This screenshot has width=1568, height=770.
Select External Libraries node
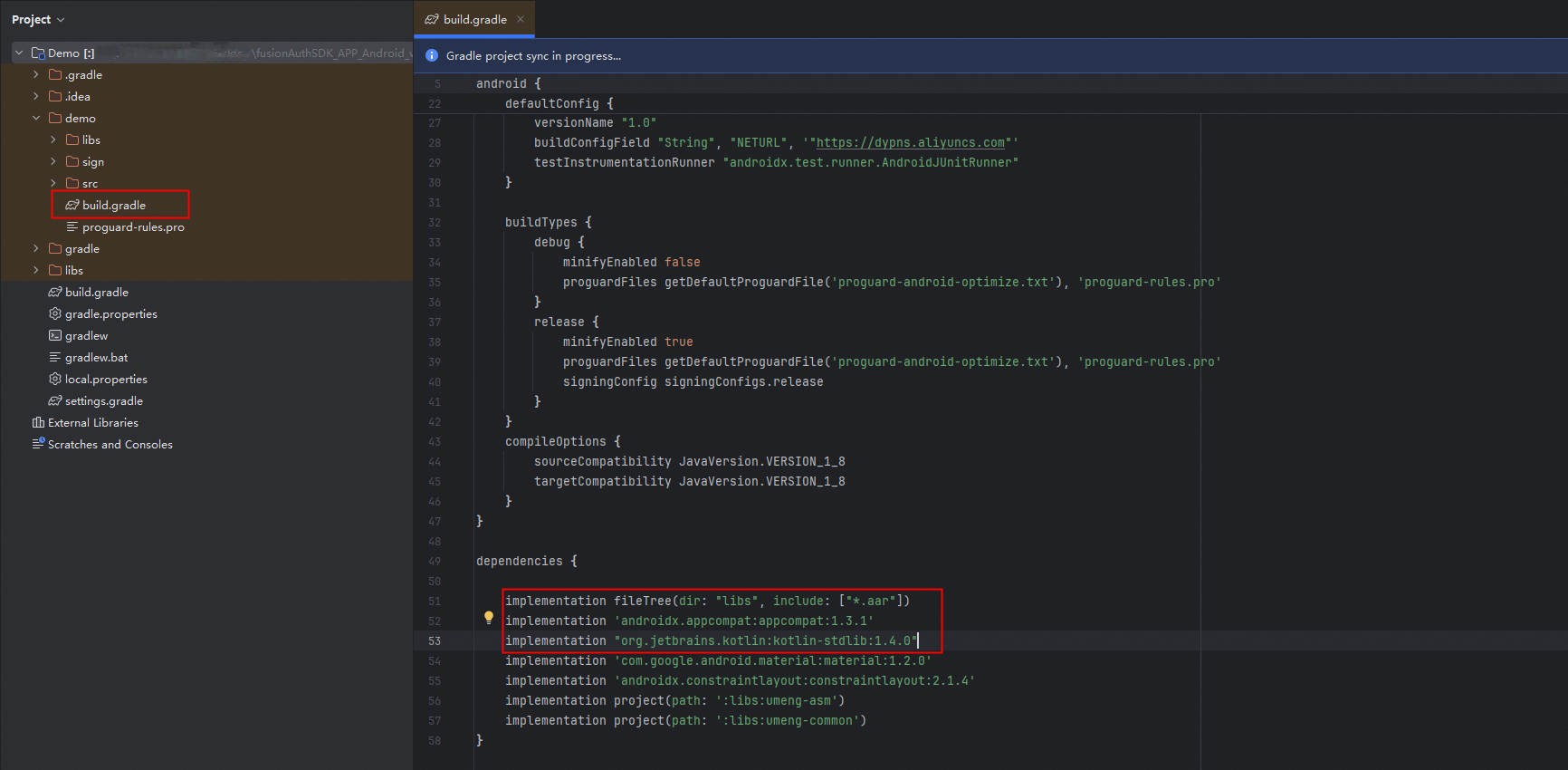tap(93, 422)
